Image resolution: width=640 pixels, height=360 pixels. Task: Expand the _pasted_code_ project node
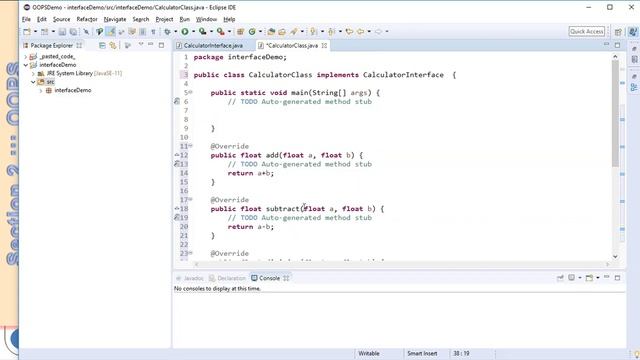[x=26, y=57]
